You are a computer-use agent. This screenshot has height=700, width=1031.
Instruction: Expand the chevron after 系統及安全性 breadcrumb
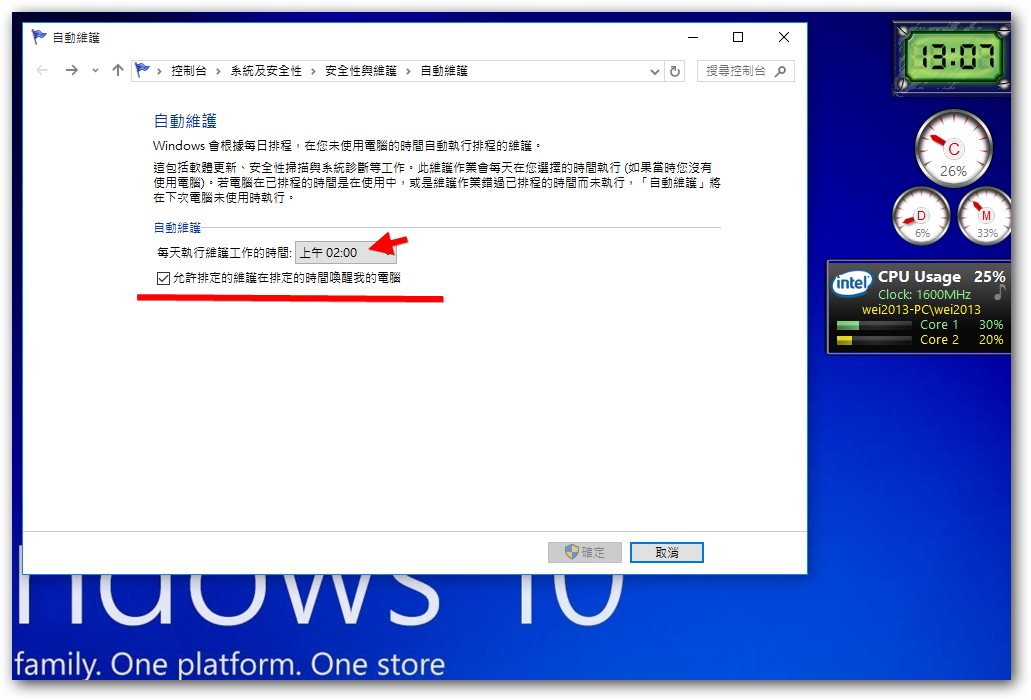pyautogui.click(x=313, y=71)
